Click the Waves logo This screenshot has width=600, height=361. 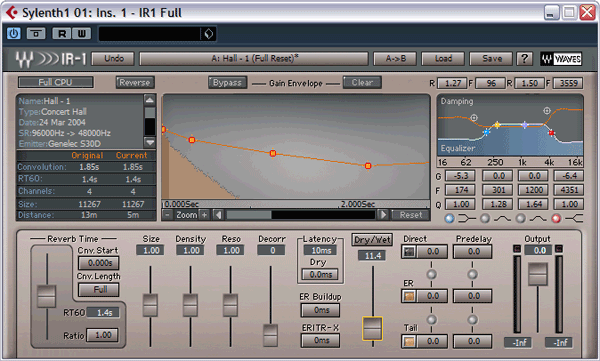(x=561, y=59)
